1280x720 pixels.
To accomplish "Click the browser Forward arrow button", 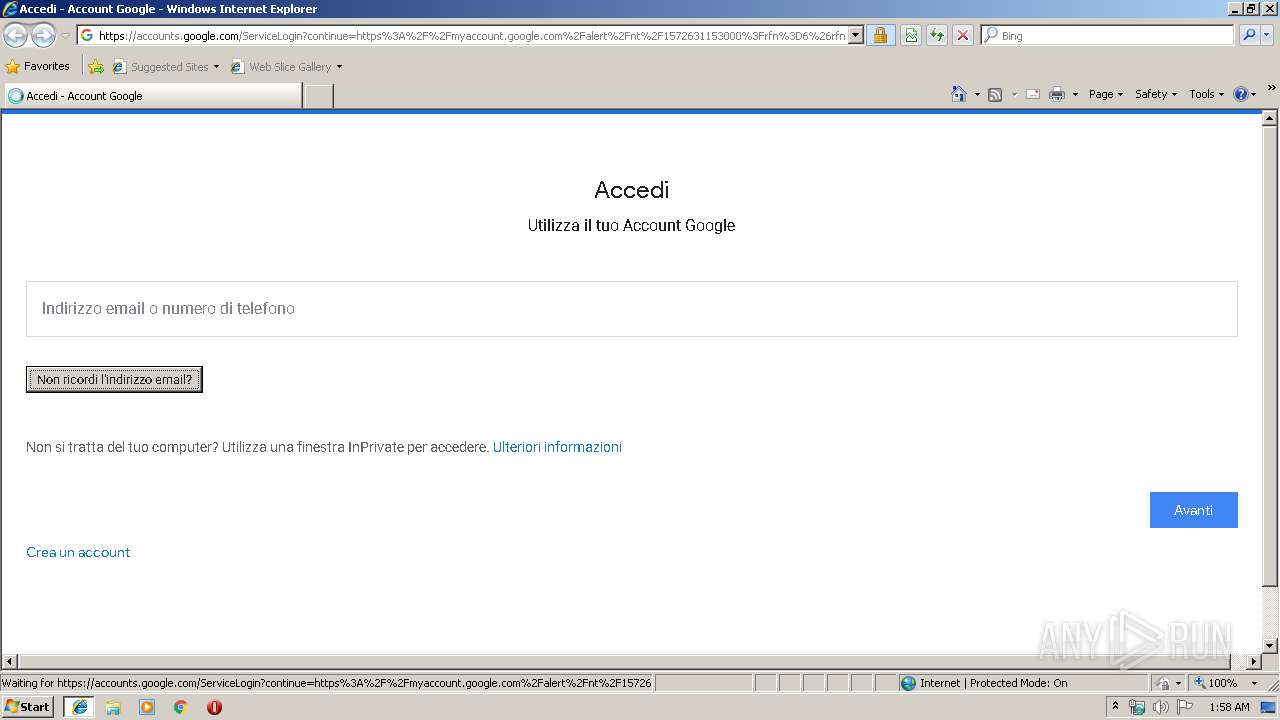I will (43, 36).
